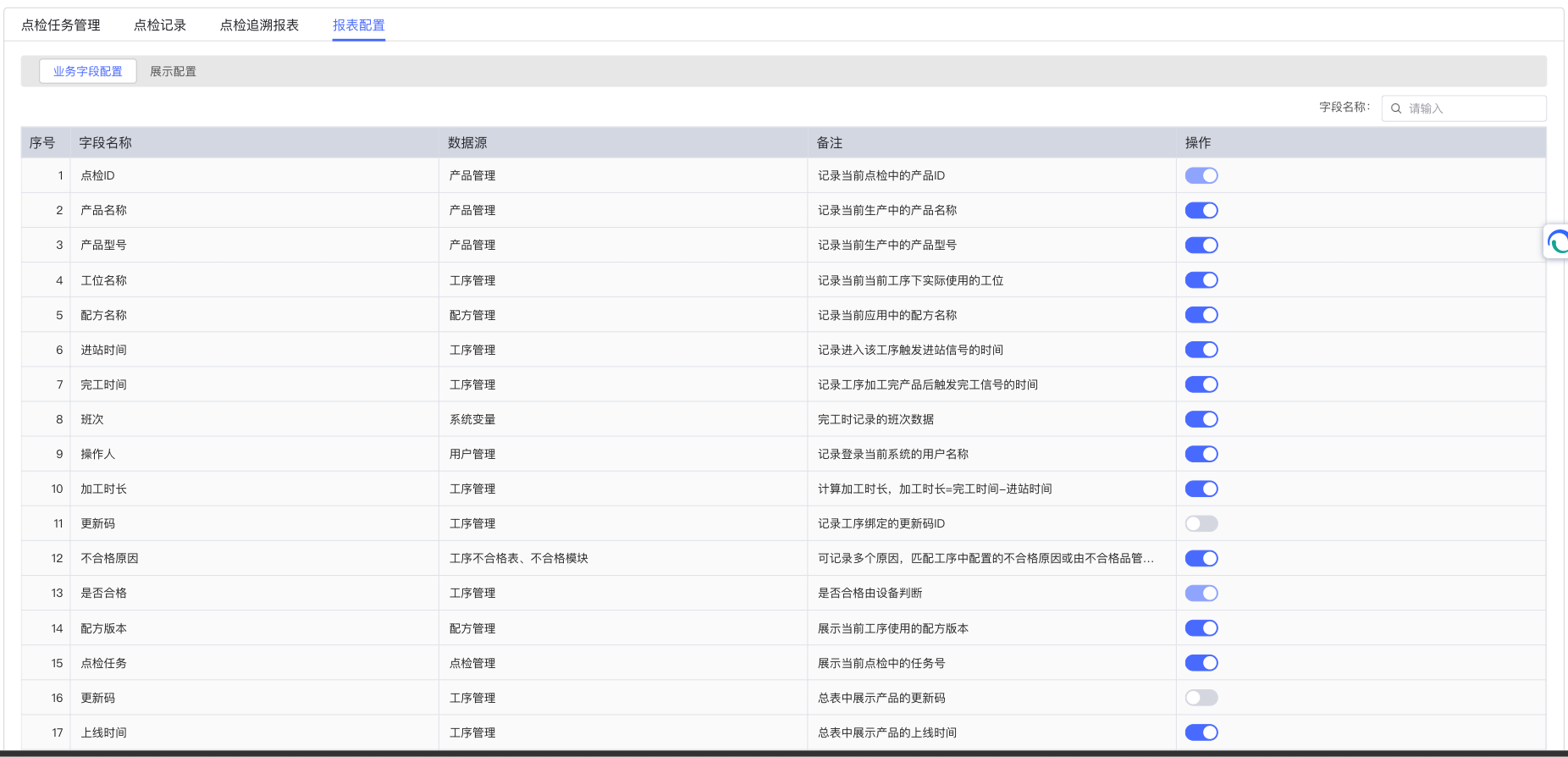Toggle the switch for 产品名称 row
Image resolution: width=1568 pixels, height=757 pixels.
(1201, 210)
